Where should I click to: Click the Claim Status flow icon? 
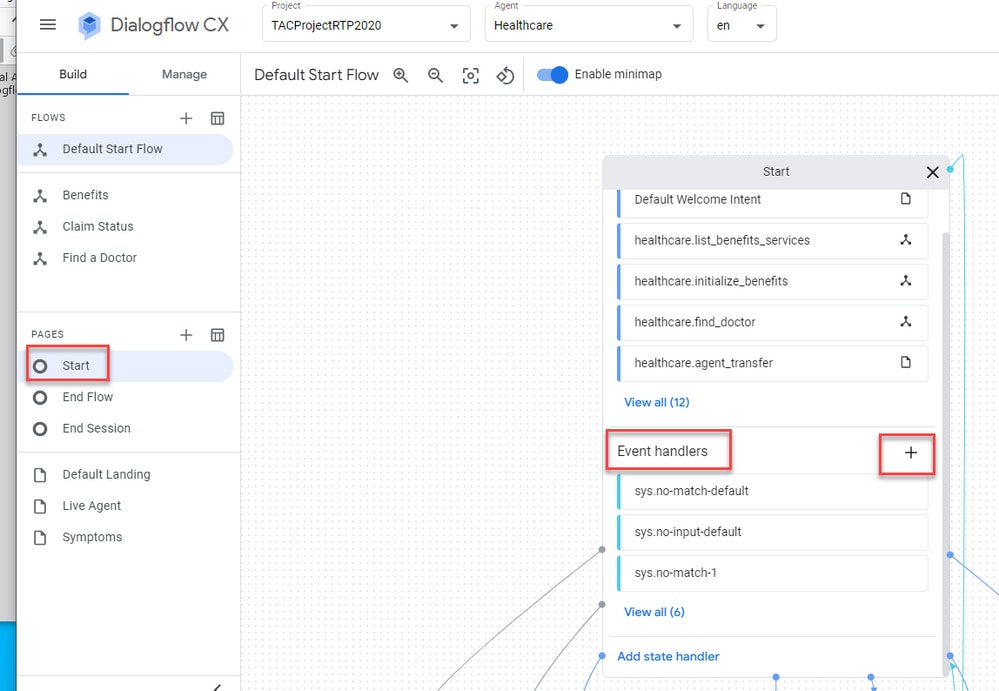40,227
